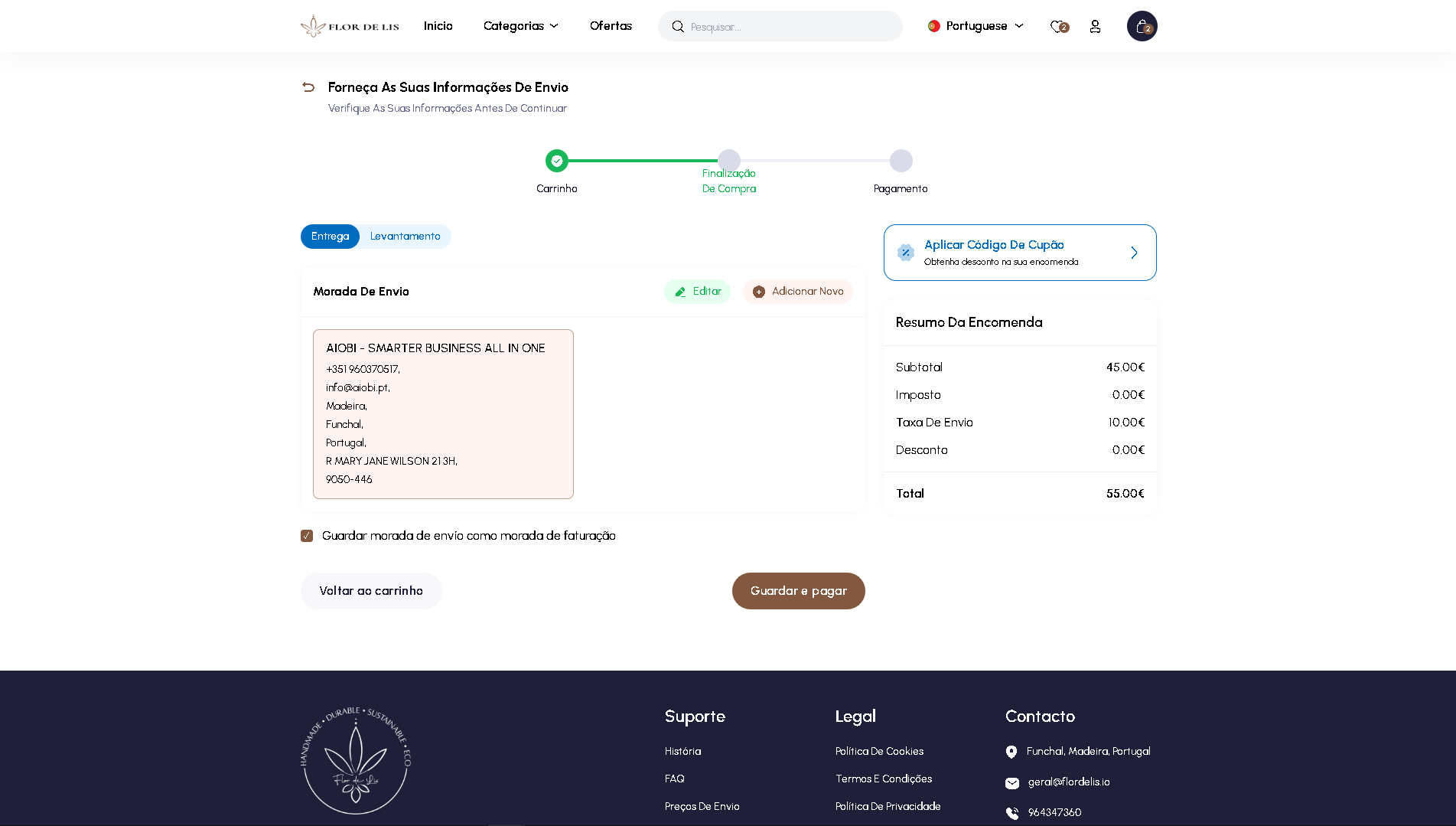This screenshot has width=1456, height=826.
Task: Open the user account icon
Action: [1095, 26]
